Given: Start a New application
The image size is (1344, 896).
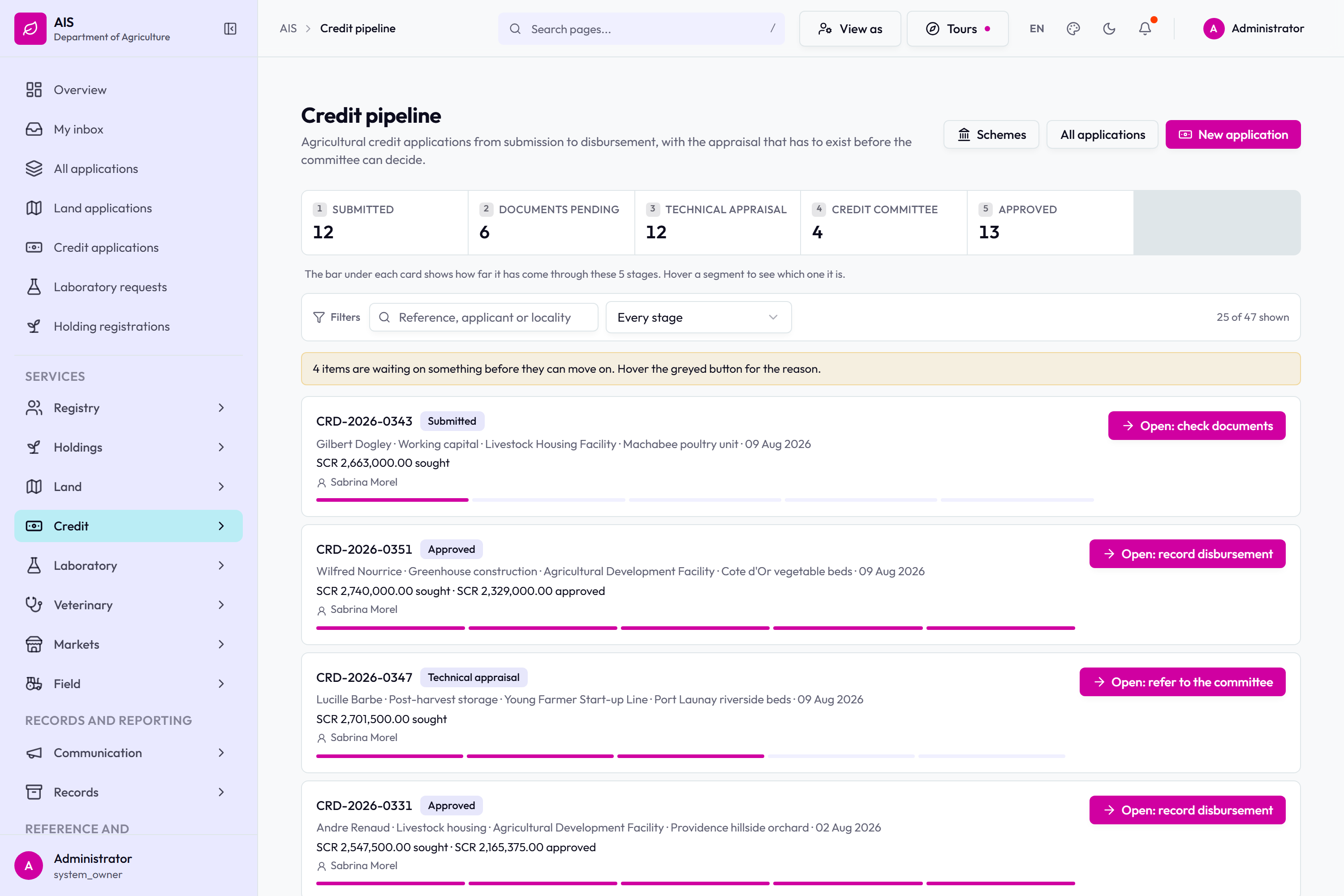Looking at the screenshot, I should 1233,134.
